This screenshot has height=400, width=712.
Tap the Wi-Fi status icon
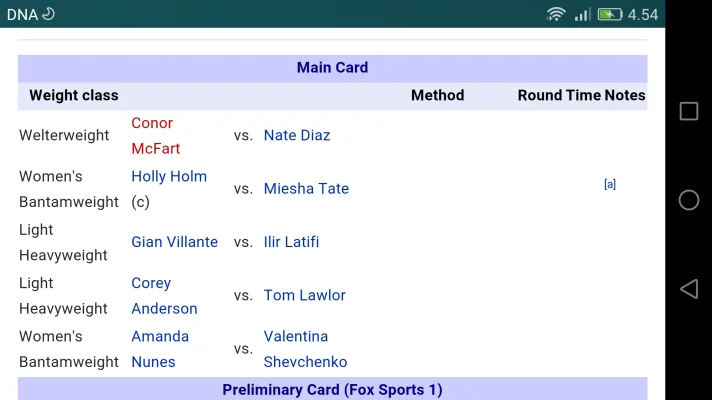(556, 14)
